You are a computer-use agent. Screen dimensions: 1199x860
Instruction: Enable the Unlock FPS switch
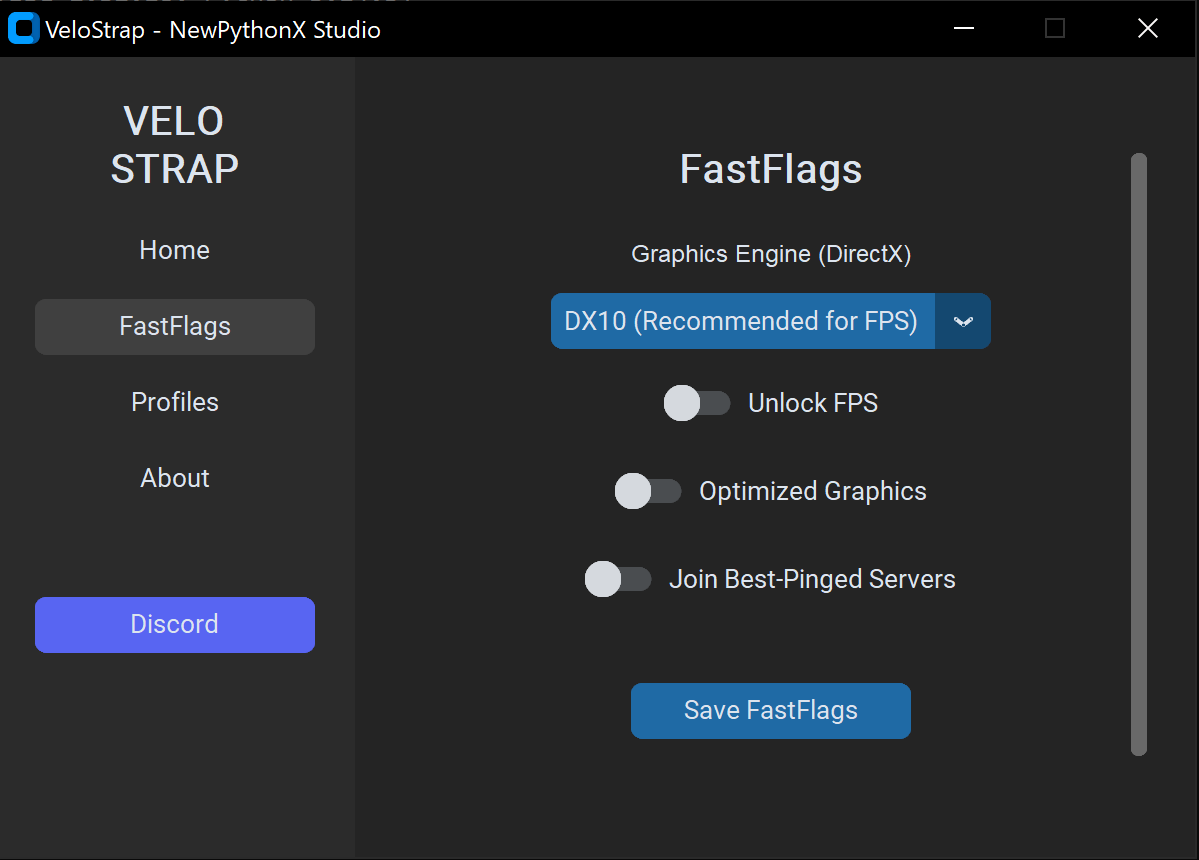pyautogui.click(x=697, y=403)
